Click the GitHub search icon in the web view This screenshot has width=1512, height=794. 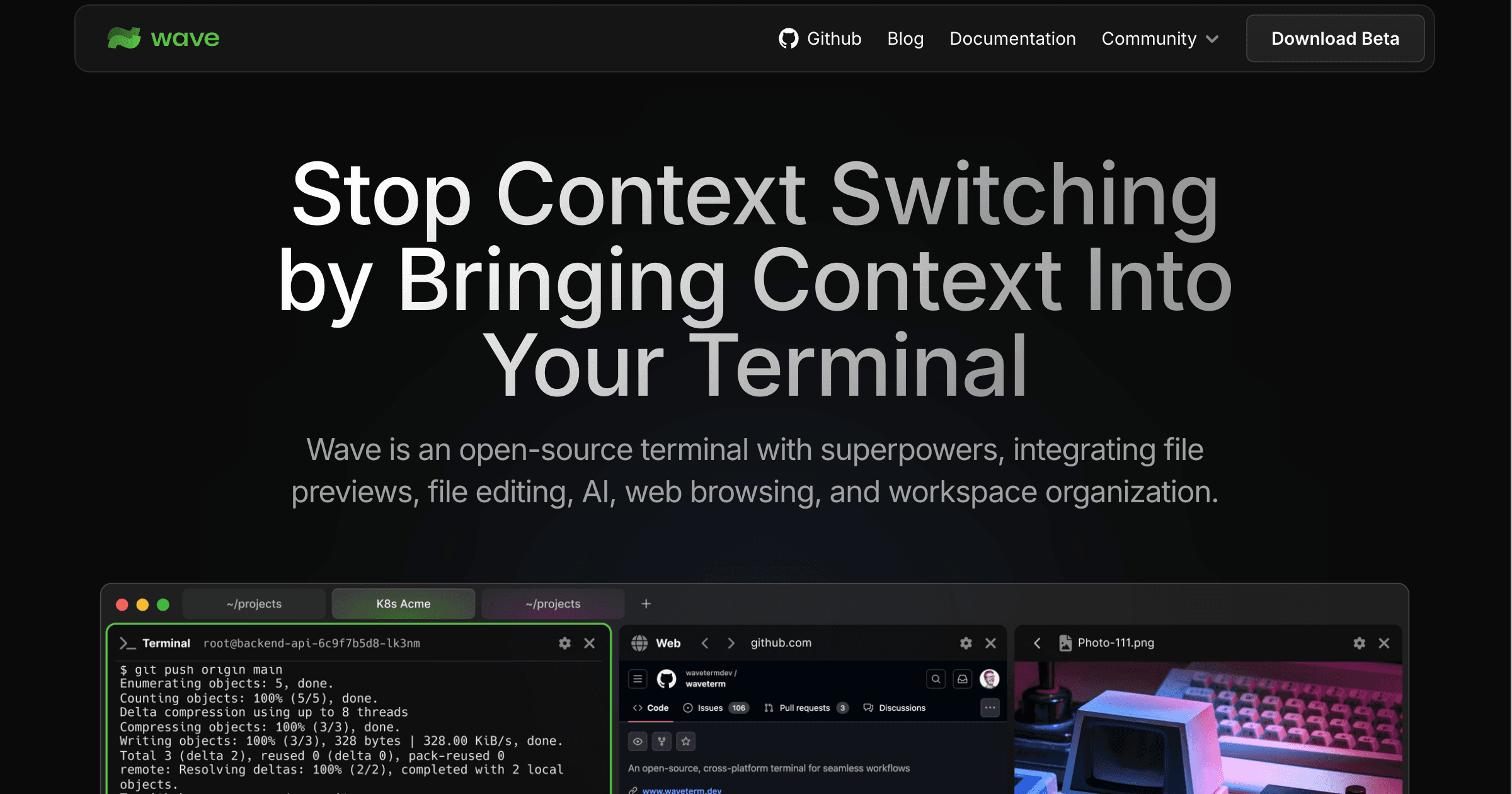tap(935, 679)
